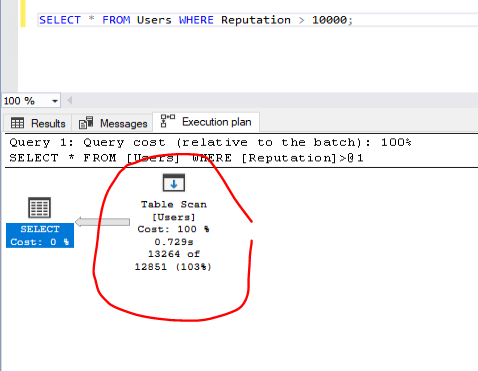
Task: Click the '13264 of' actual rows text
Action: pos(174,254)
